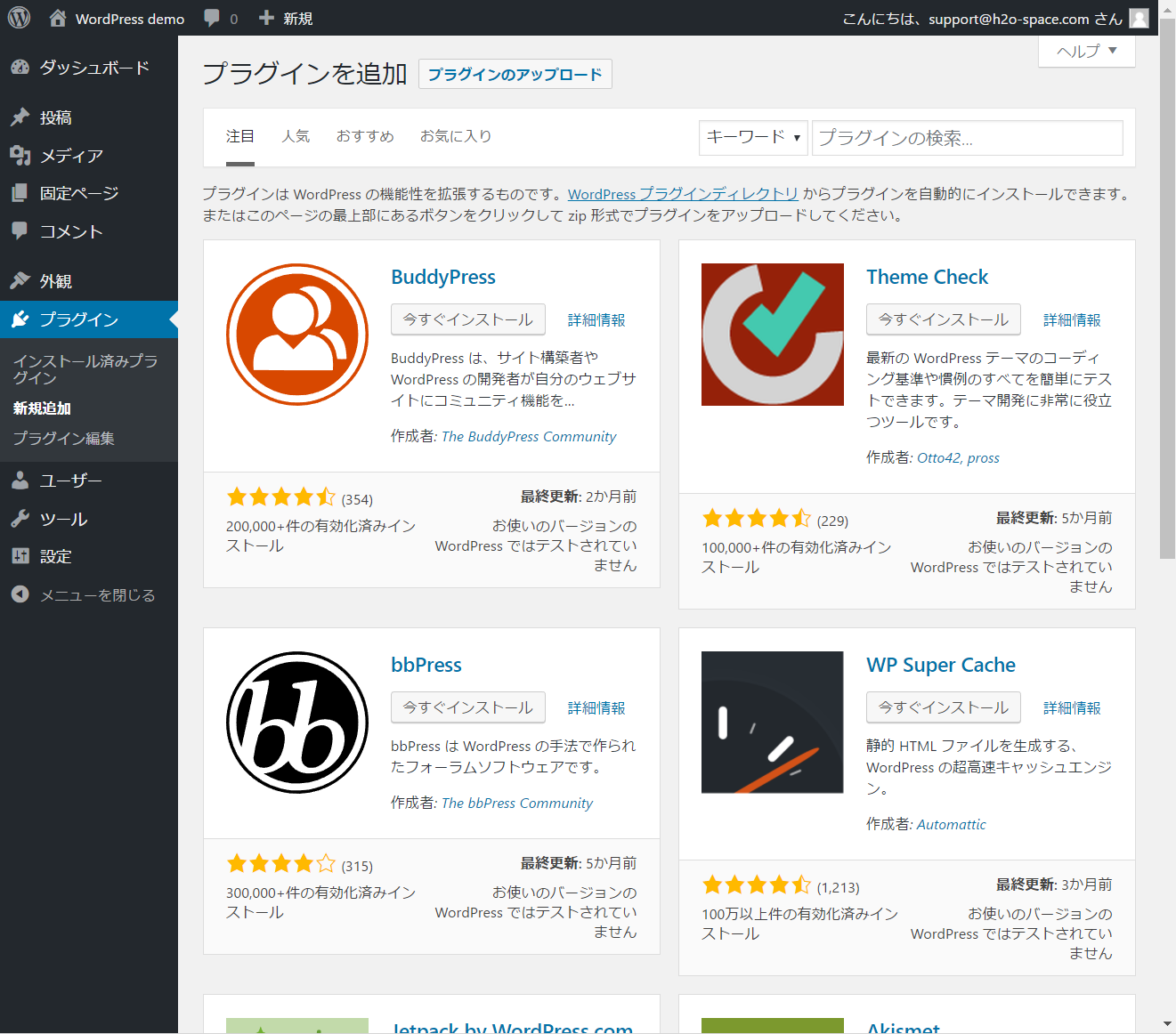Expand the ヘルプ help panel
Viewport: 1176px width, 1034px height.
click(1086, 51)
